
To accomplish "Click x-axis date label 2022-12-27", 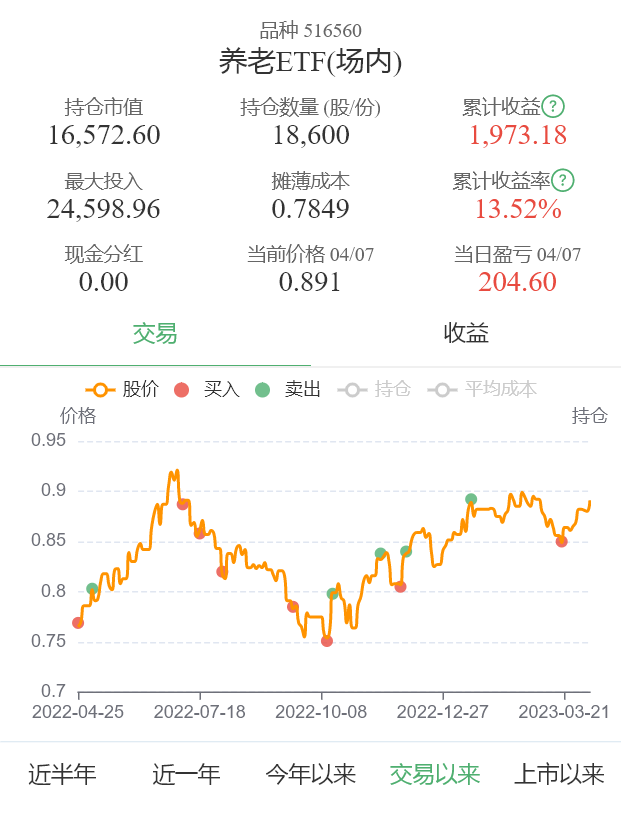I will 443,711.
